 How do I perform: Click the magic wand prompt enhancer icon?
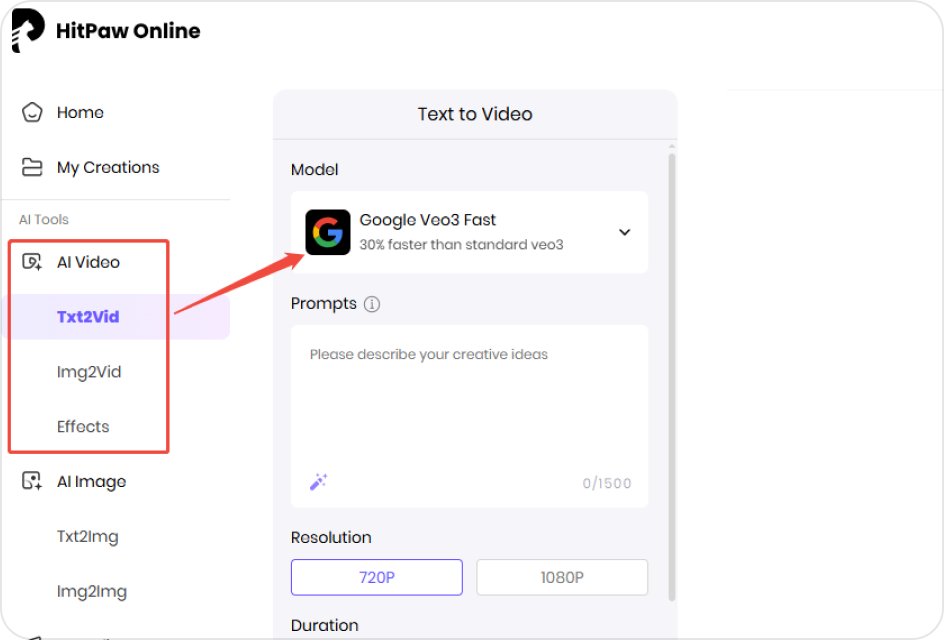(318, 481)
